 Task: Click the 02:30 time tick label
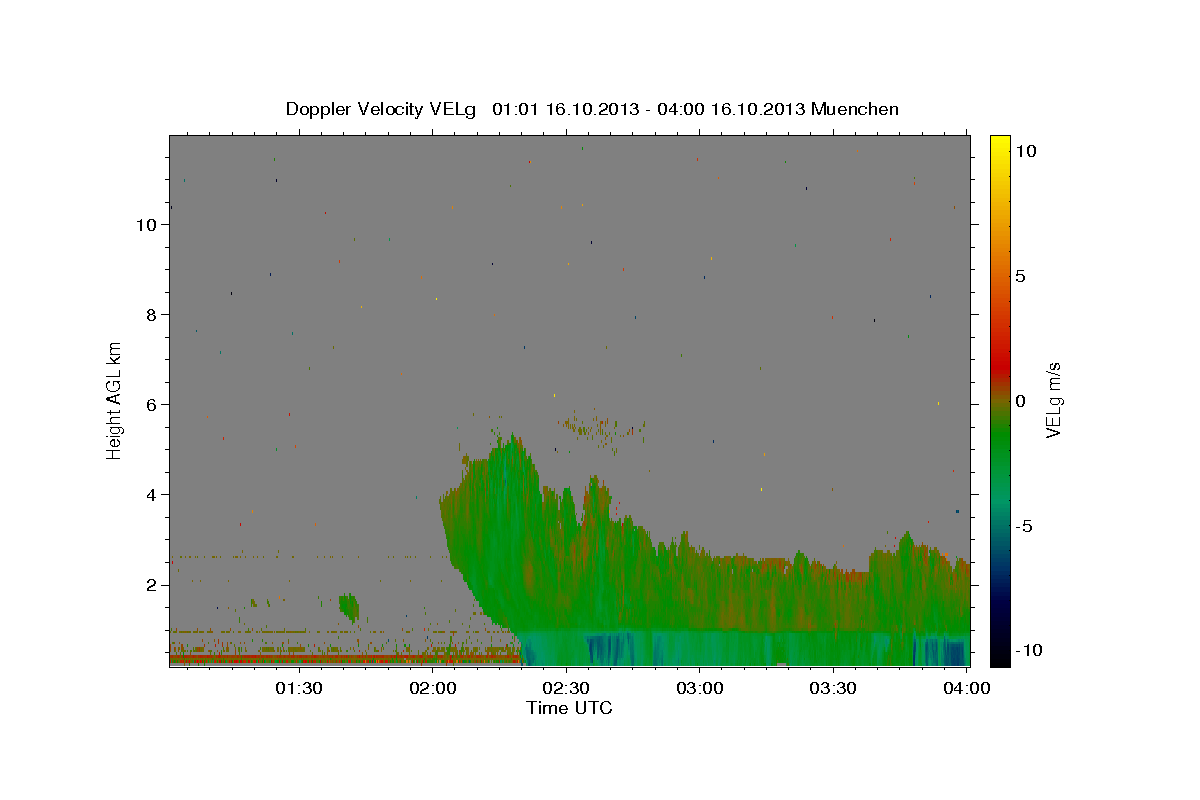click(x=567, y=688)
